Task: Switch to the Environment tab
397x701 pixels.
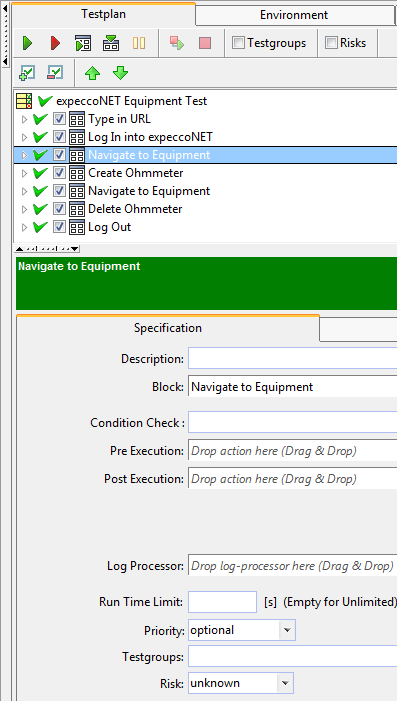Action: click(x=294, y=15)
